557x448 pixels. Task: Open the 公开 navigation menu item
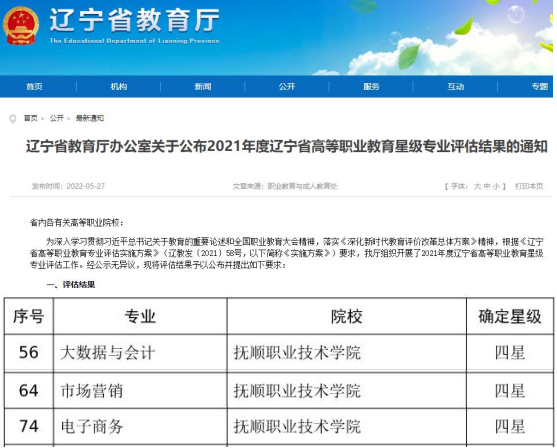pos(287,86)
